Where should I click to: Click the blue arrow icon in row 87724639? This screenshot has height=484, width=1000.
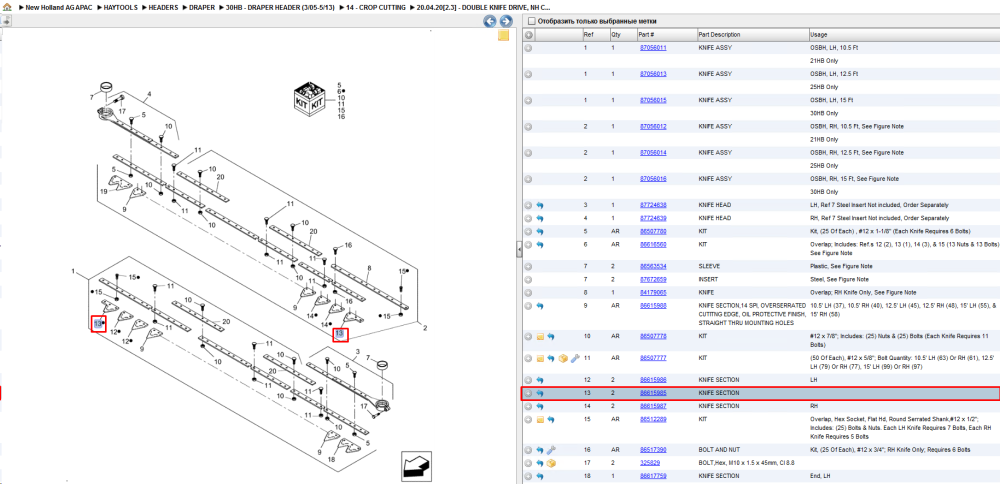point(540,218)
